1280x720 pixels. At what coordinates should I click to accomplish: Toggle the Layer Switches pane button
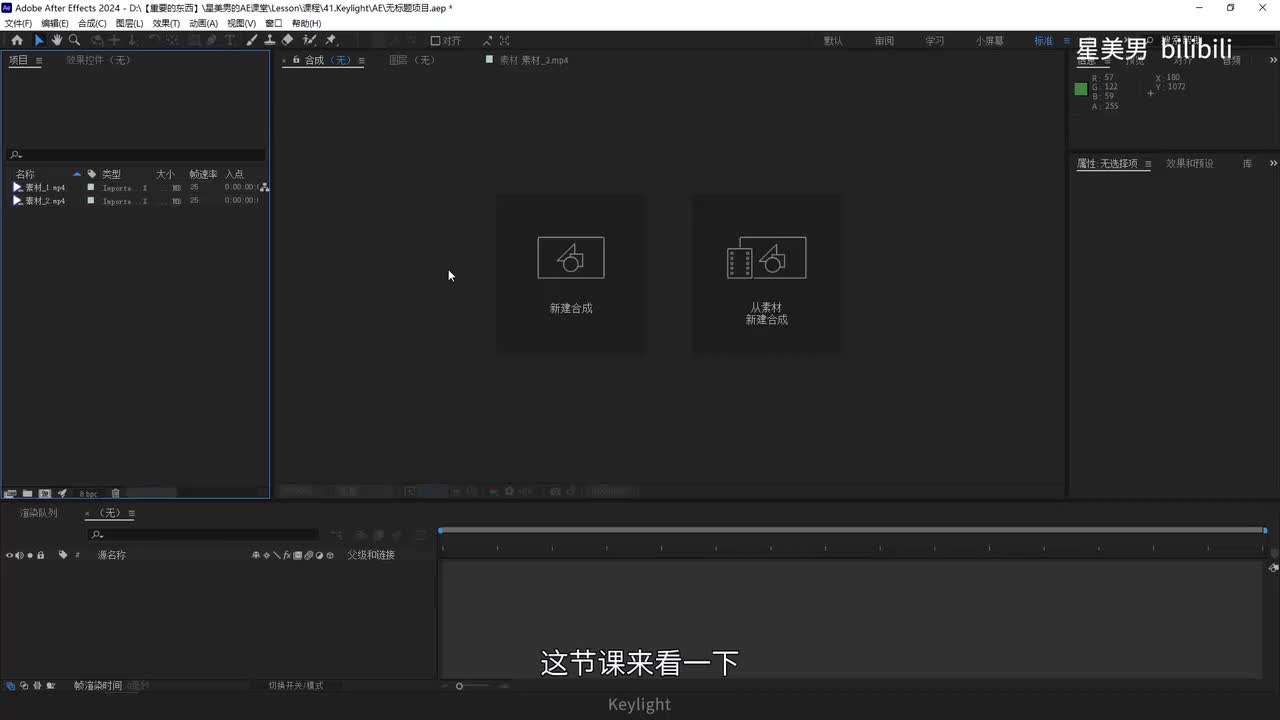click(x=10, y=685)
